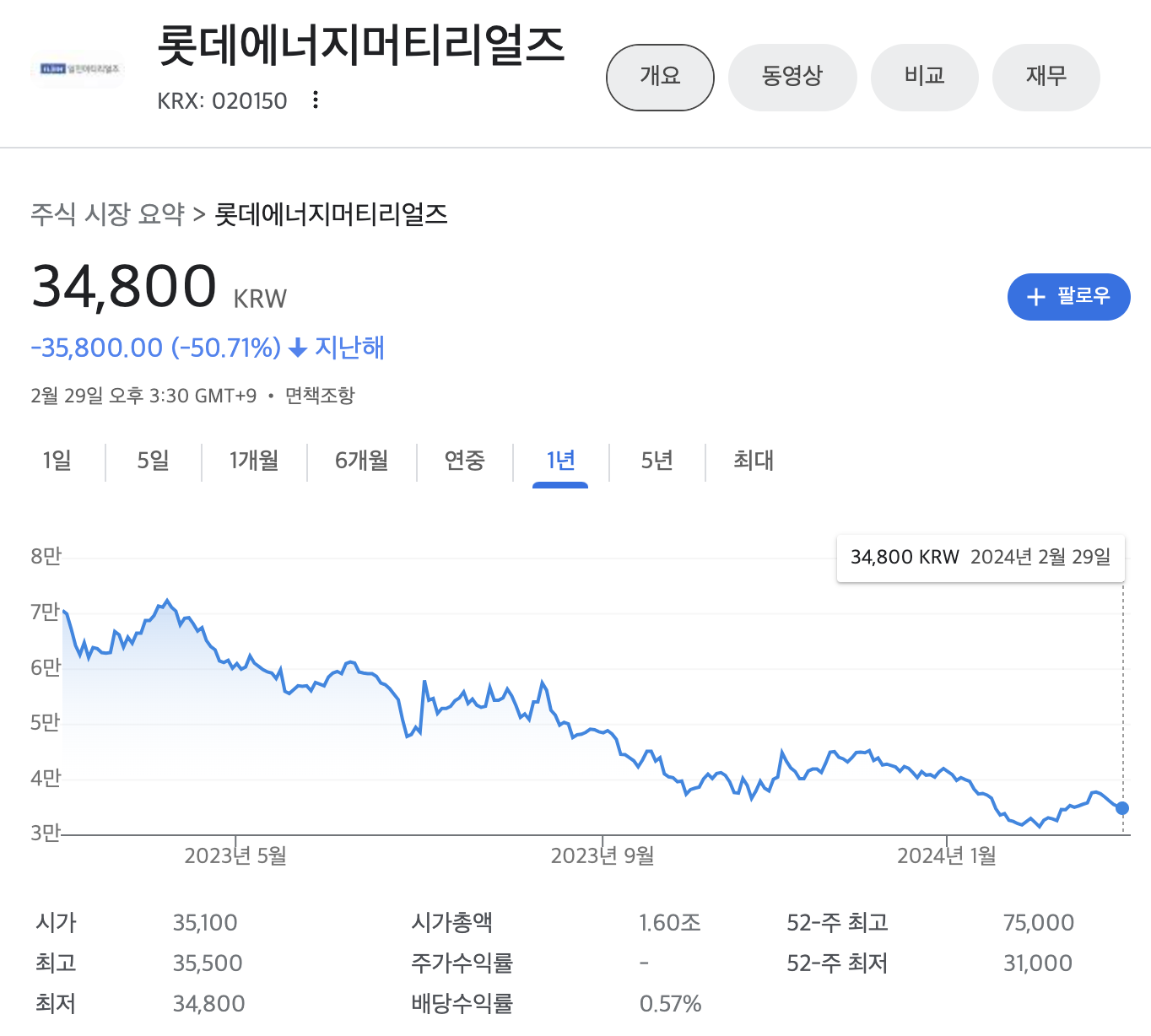1151x1036 pixels.
Task: Click the 최고 value 35,500
Action: 208,963
